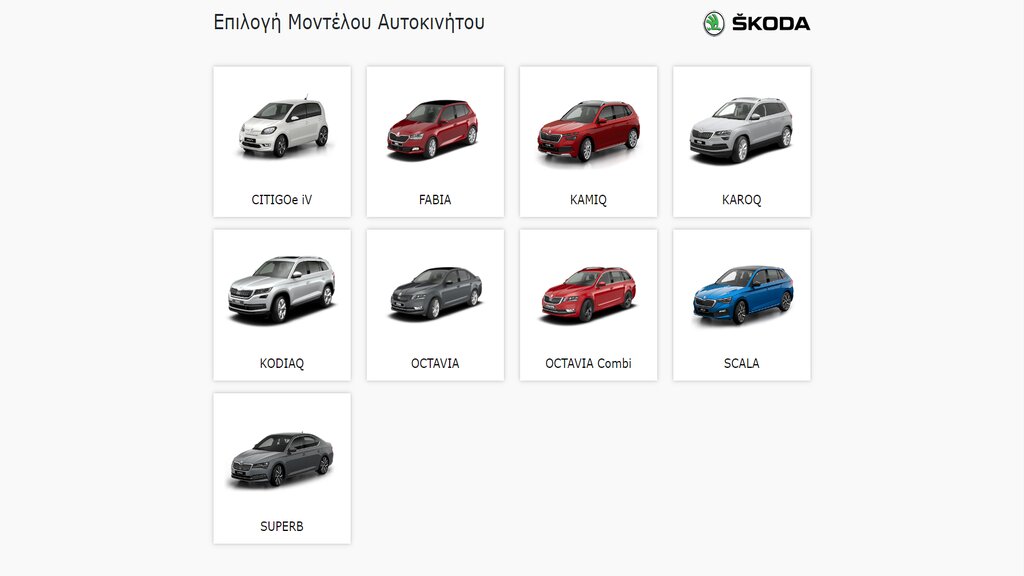The height and width of the screenshot is (576, 1024).
Task: Choose the red OCTAVIA Combi car image
Action: click(x=588, y=294)
